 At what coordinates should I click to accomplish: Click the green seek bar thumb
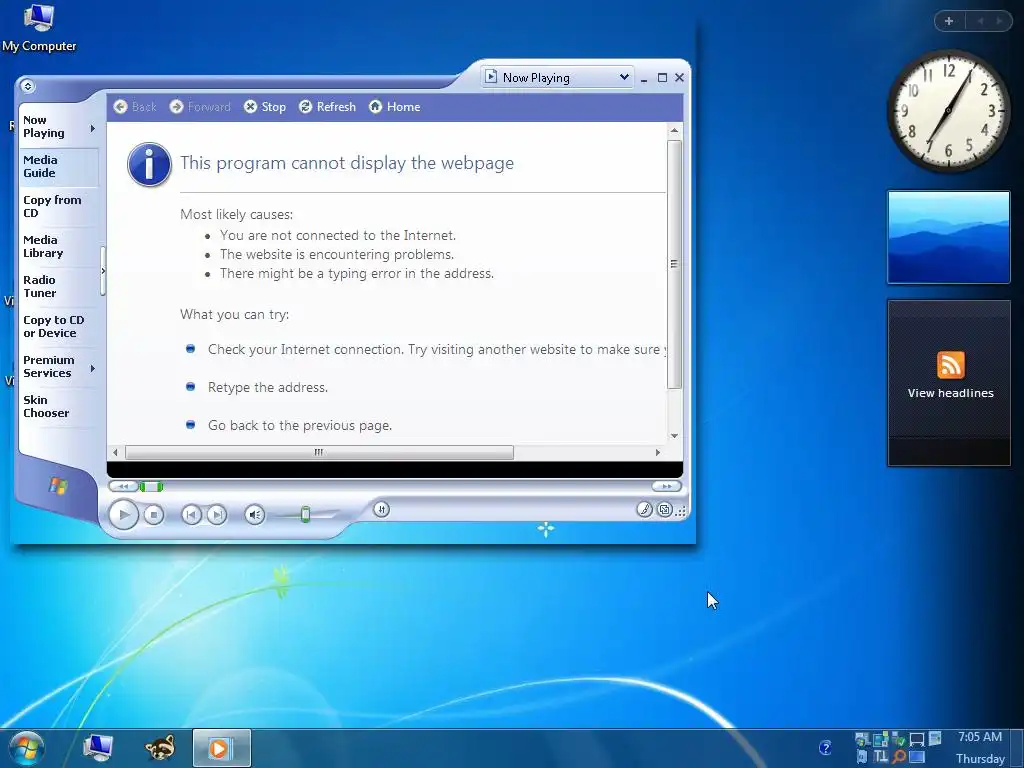click(x=151, y=486)
